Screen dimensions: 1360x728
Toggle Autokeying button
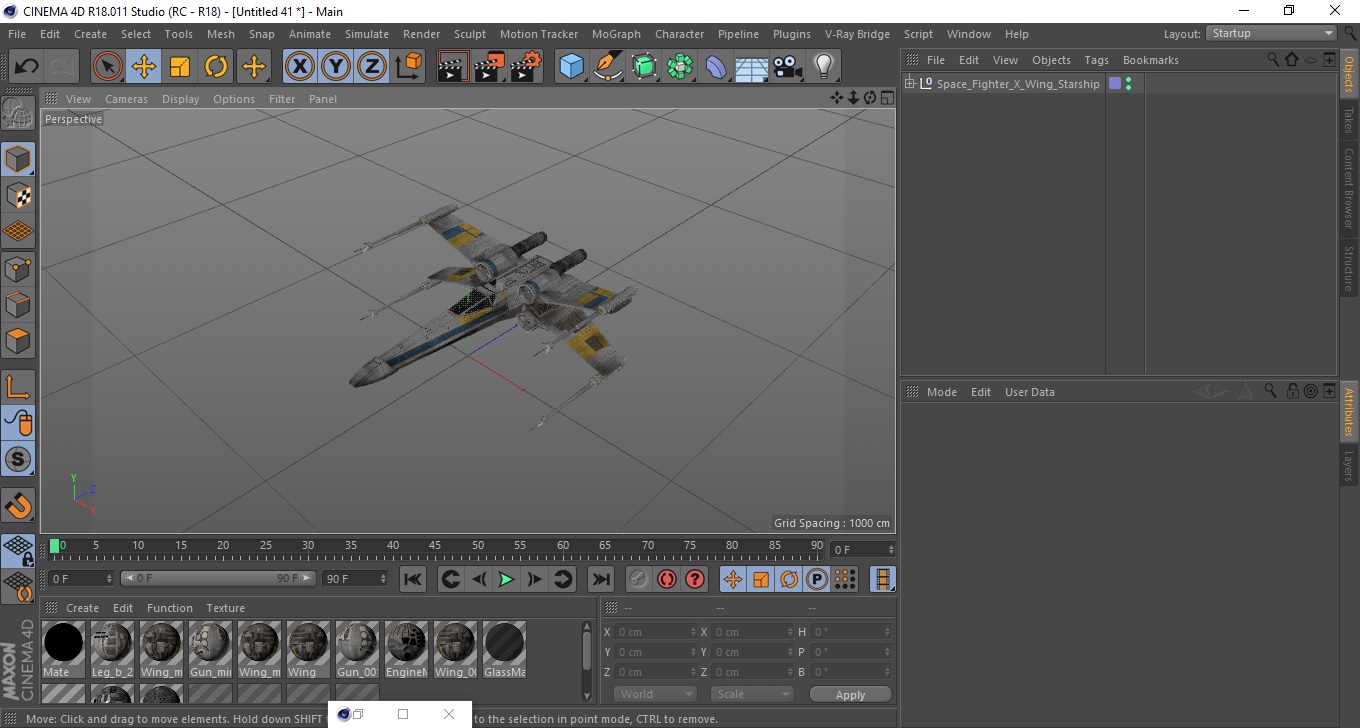tap(666, 579)
